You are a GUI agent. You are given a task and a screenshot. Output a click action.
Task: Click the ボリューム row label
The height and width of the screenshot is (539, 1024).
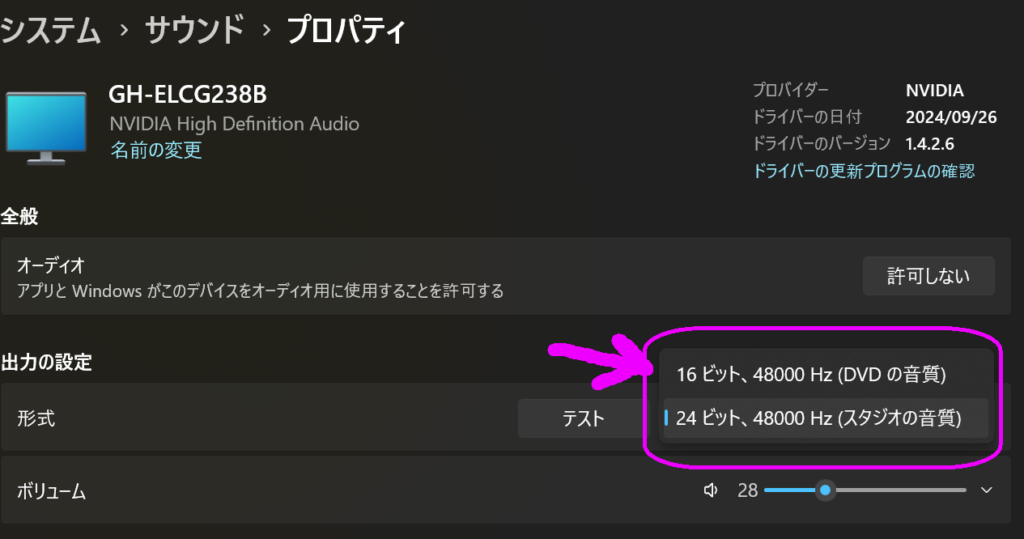pyautogui.click(x=51, y=491)
